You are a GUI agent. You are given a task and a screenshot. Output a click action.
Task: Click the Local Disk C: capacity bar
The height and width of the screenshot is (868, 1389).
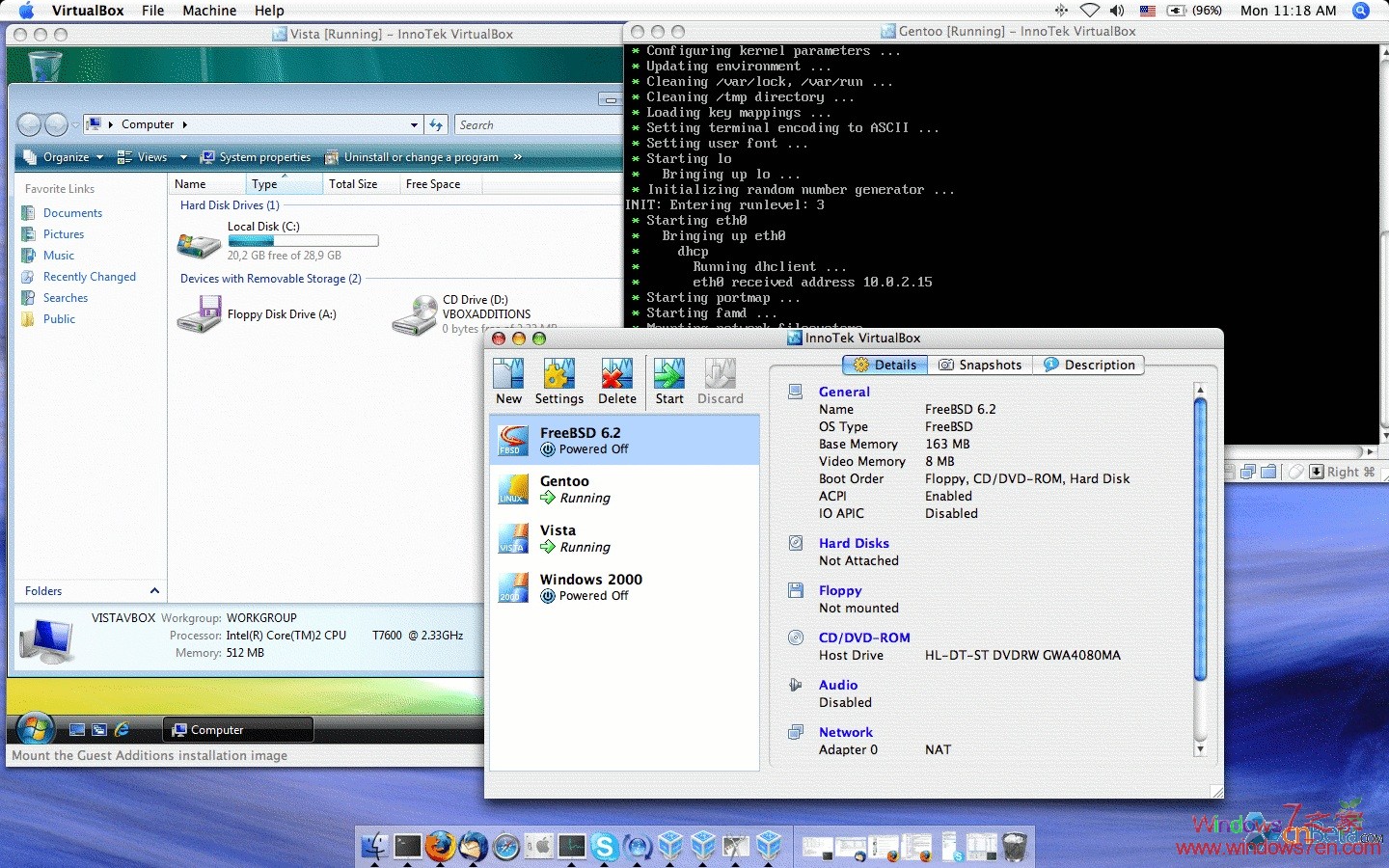click(x=303, y=240)
